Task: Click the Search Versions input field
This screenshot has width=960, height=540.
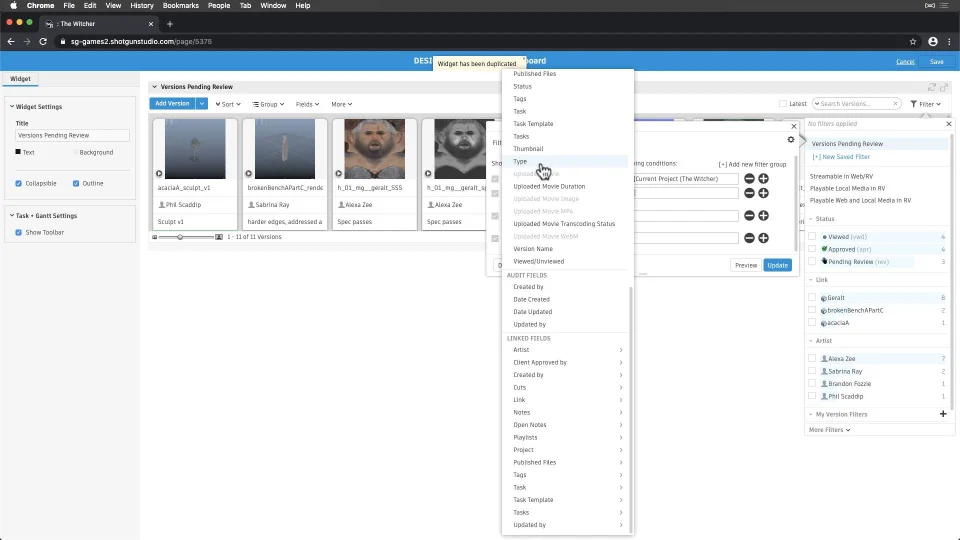Action: [855, 104]
